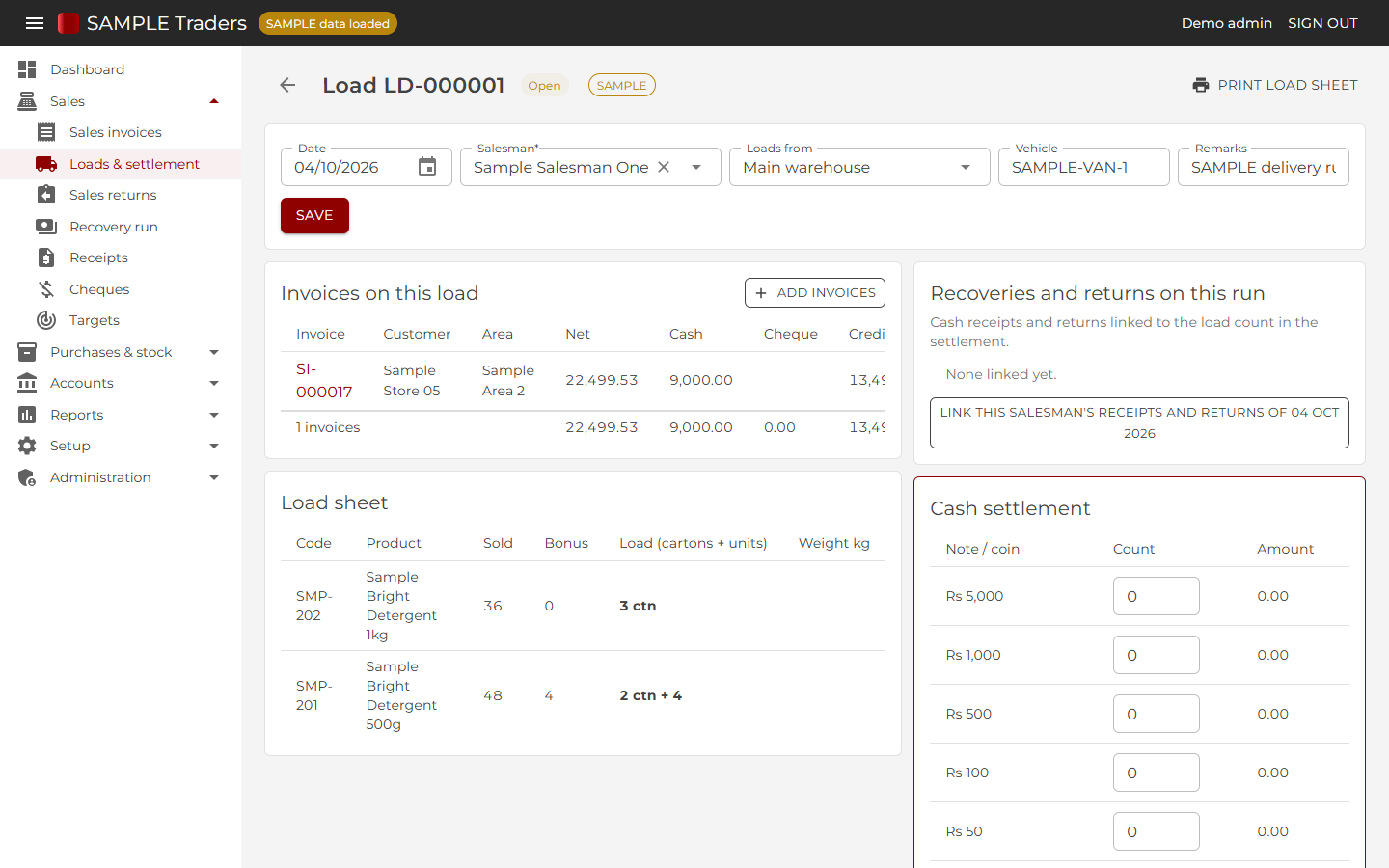The width and height of the screenshot is (1389, 868).
Task: Click the Rs 5,000 count field
Action: click(x=1156, y=596)
